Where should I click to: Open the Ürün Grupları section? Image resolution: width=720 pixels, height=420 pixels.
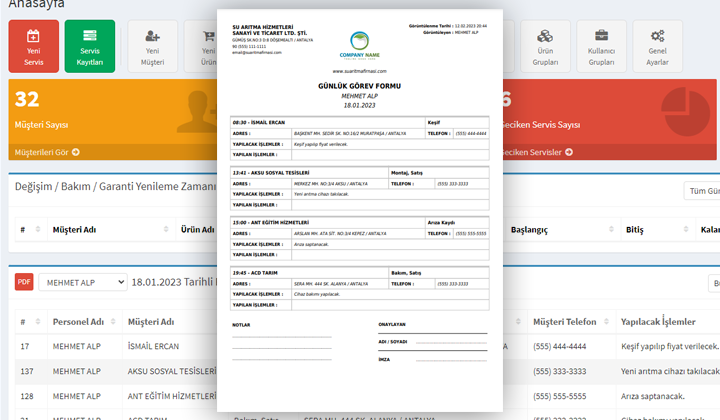tap(545, 46)
